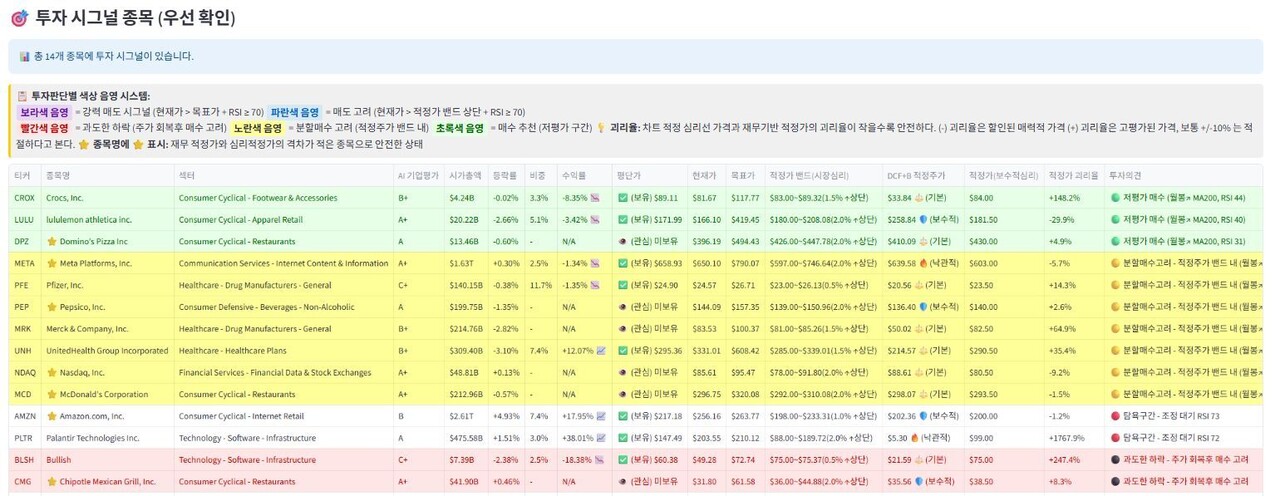Click the UnitedHealth Group Incorporated name cell
Viewport: 1280px width, 496px height.
point(107,351)
